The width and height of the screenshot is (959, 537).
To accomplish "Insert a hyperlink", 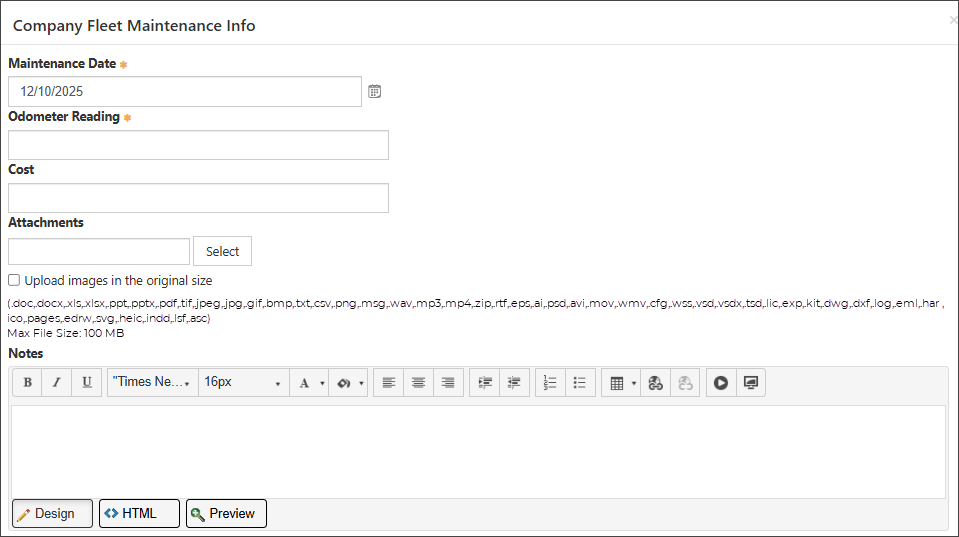I will point(656,383).
